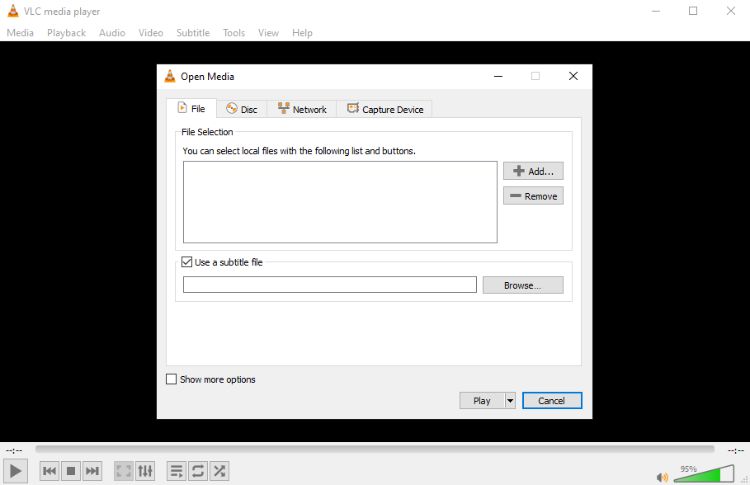Screen dimensions: 750x485
Task: Open extended settings equalizer icon
Action: (145, 471)
